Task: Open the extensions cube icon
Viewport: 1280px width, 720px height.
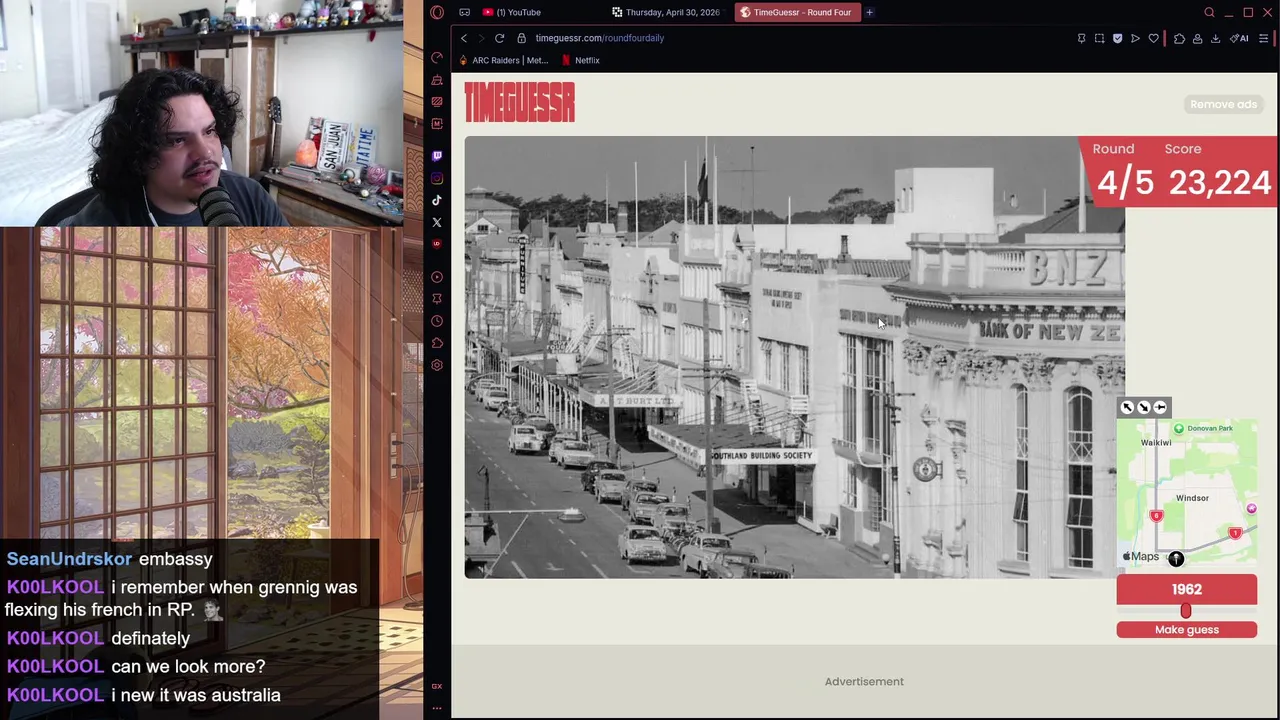Action: coord(1179,38)
